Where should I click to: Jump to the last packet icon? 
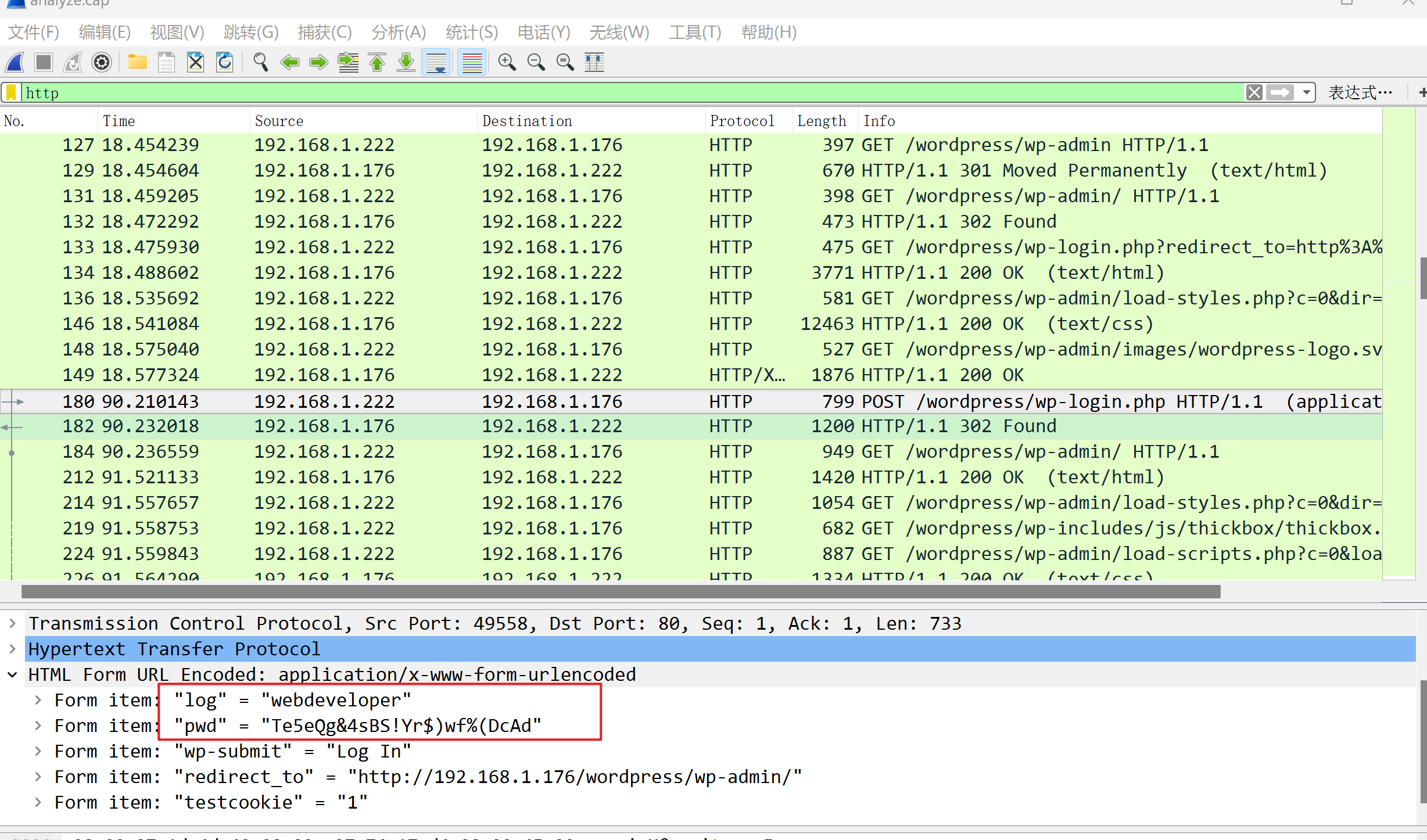point(406,62)
